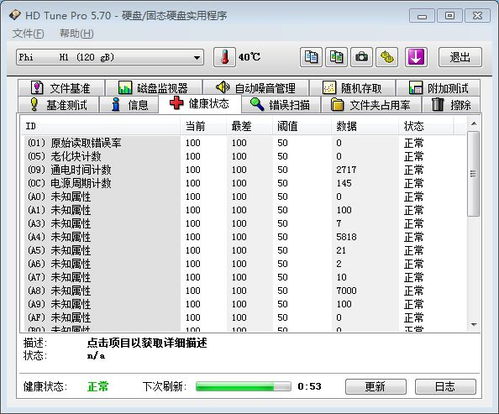The height and width of the screenshot is (414, 499).
Task: Click the 40℃ temperature reading
Action: [249, 57]
